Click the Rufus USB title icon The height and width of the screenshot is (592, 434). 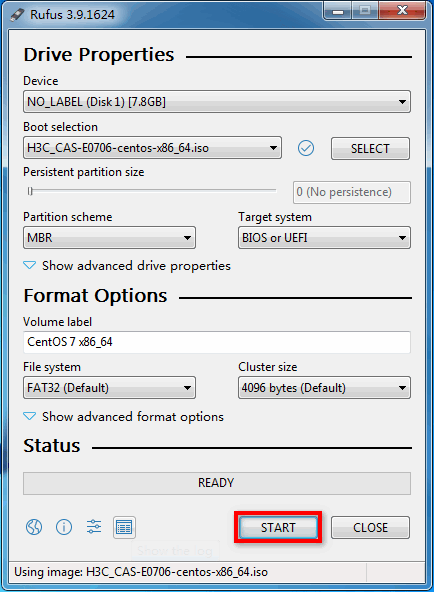pos(17,15)
